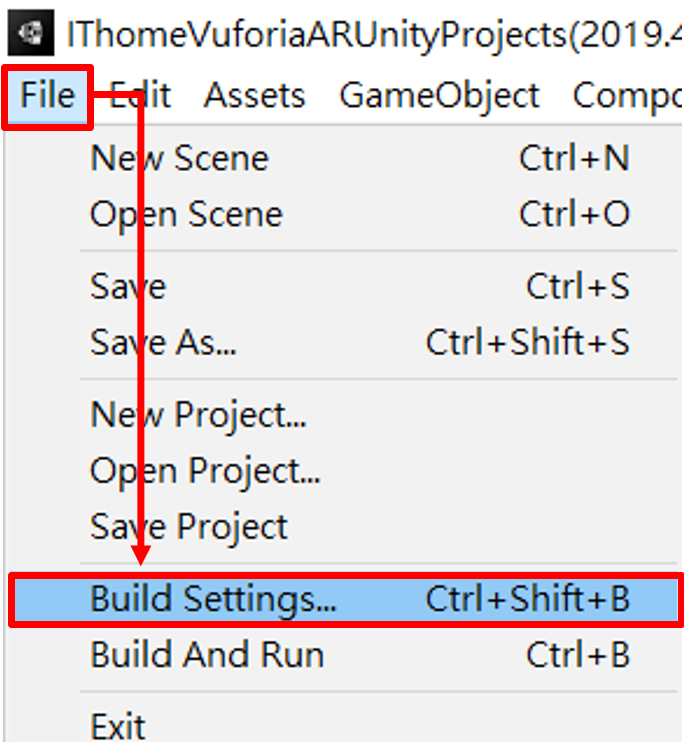Open the GameObject menu
The image size is (684, 742).
coord(439,96)
